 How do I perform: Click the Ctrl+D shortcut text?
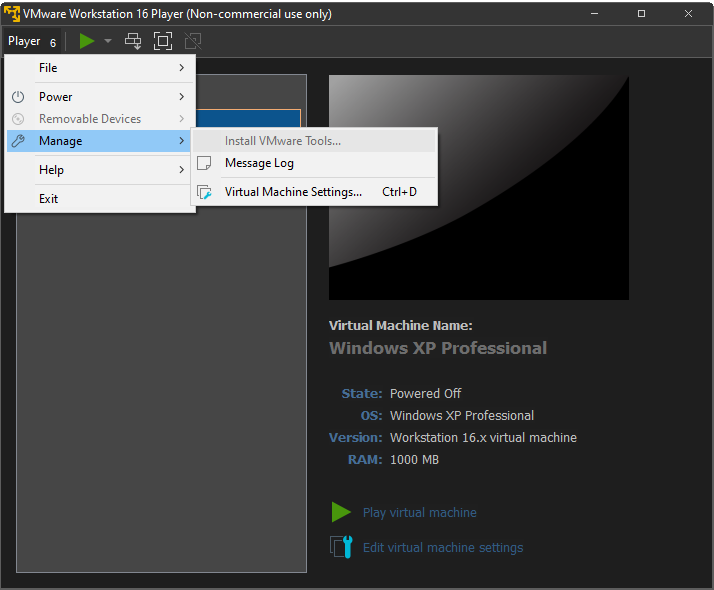coord(399,192)
